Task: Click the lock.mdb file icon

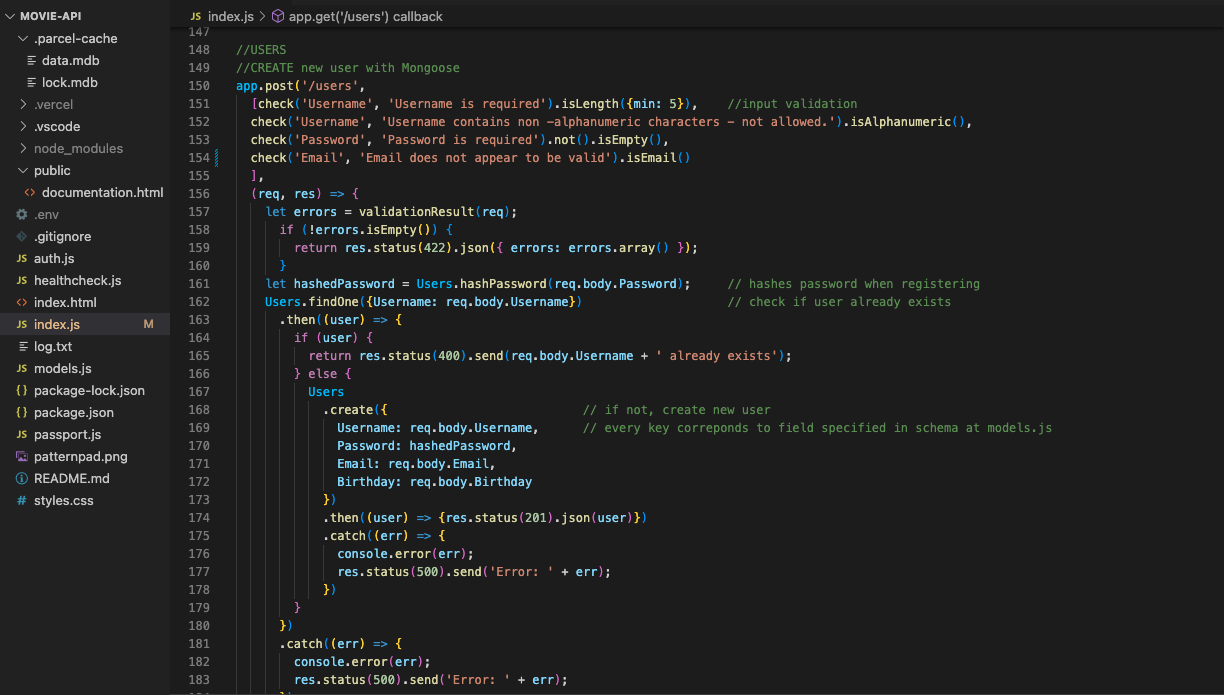Action: (32, 83)
